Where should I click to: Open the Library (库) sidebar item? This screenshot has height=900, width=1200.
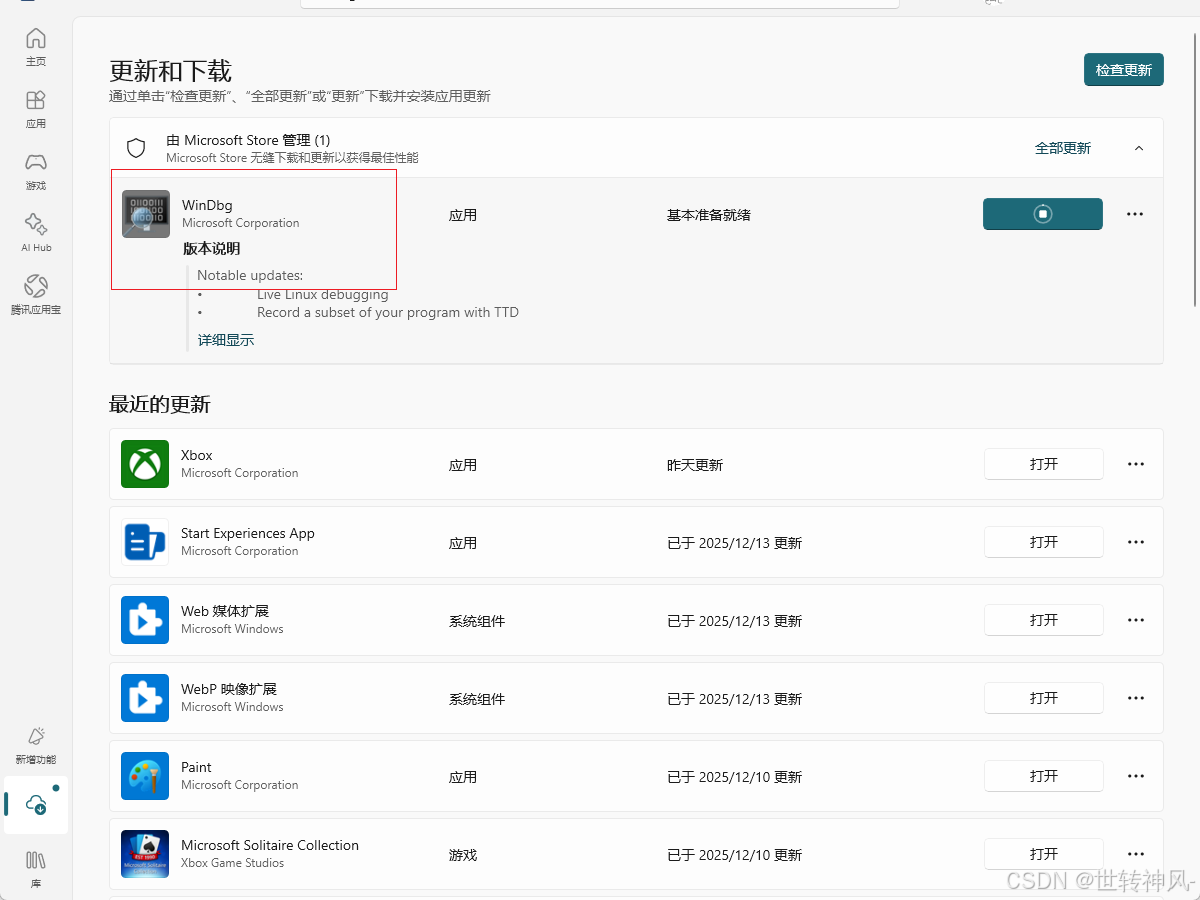(x=36, y=868)
